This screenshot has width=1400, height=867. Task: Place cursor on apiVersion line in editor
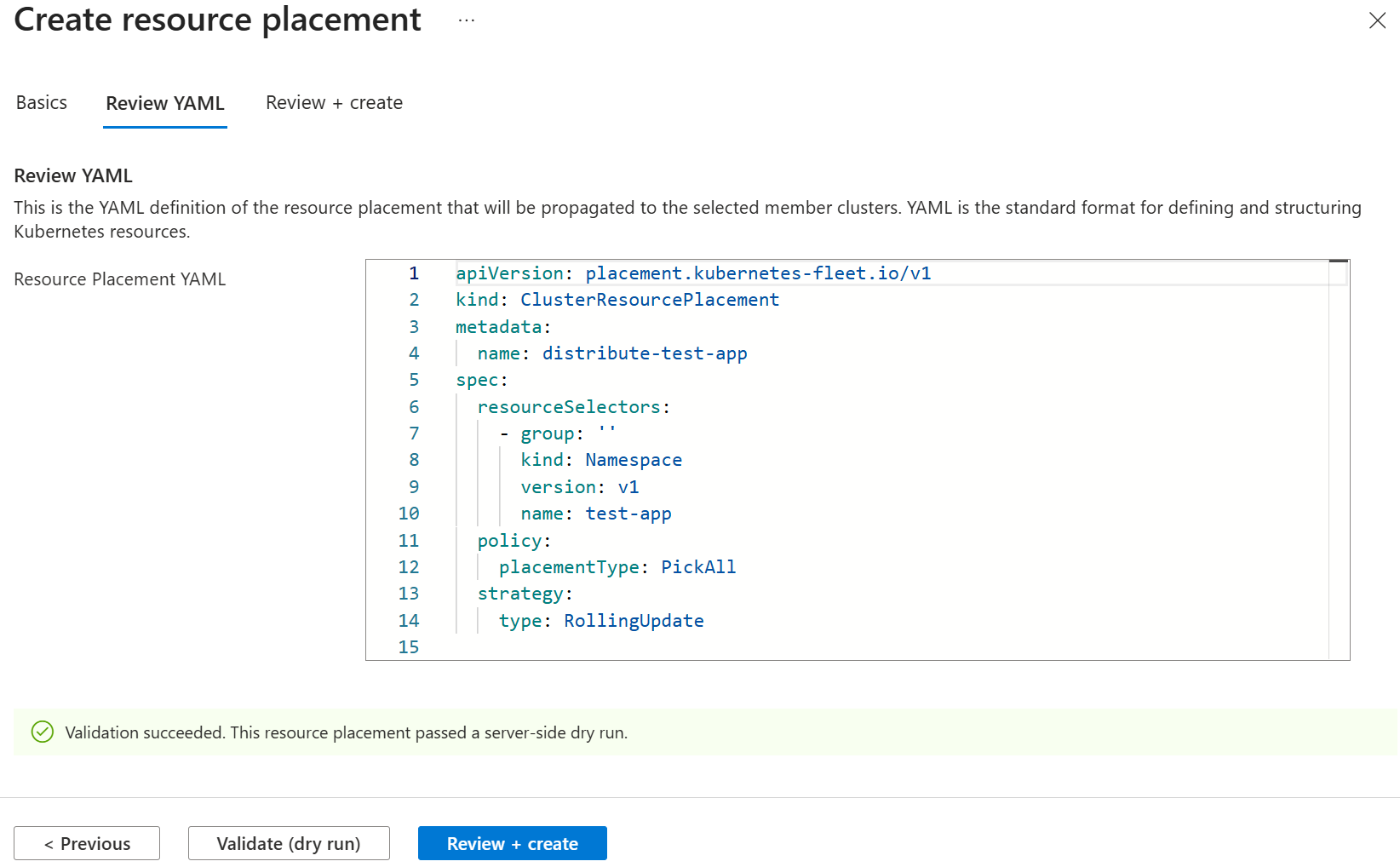[693, 273]
